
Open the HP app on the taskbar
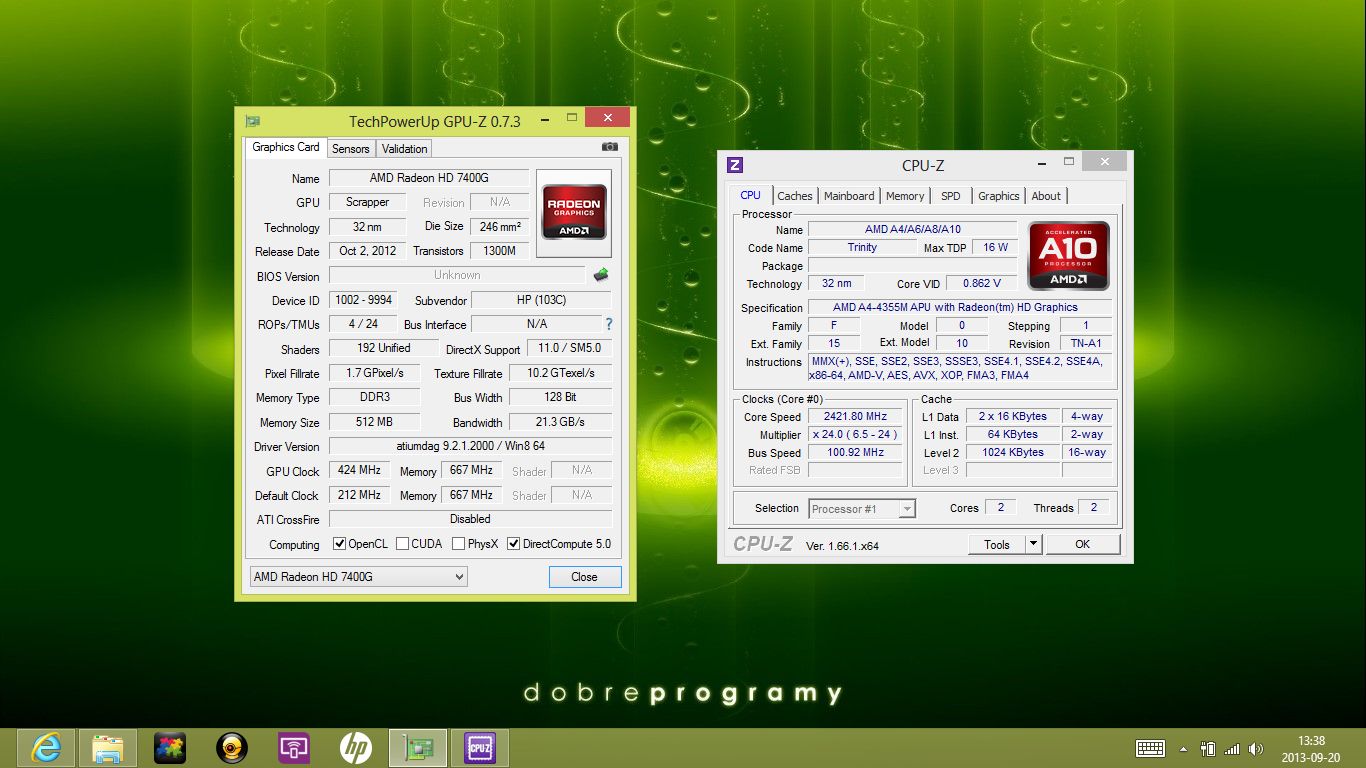point(356,748)
